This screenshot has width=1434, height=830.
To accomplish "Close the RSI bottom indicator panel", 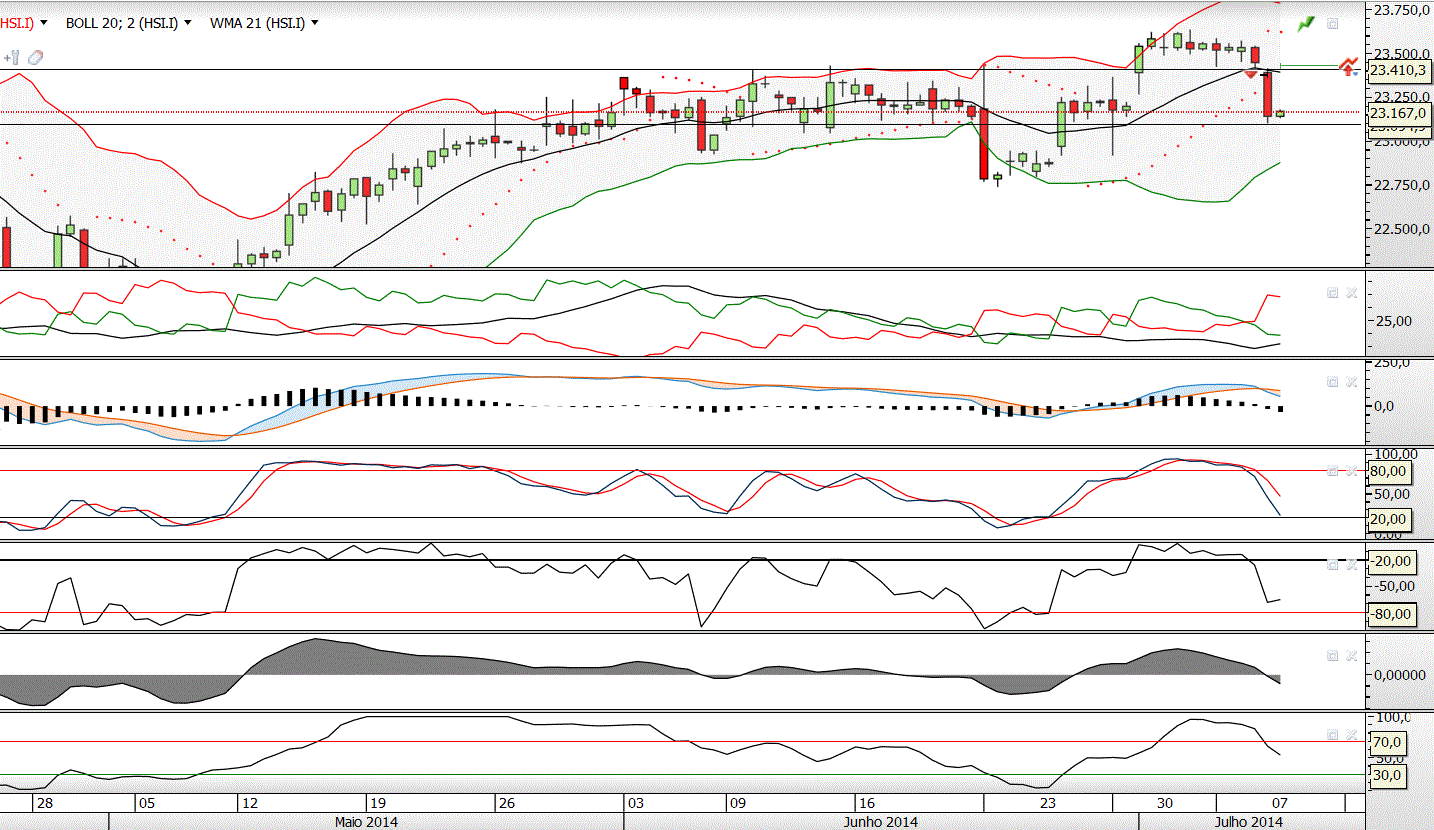I will pos(1351,734).
